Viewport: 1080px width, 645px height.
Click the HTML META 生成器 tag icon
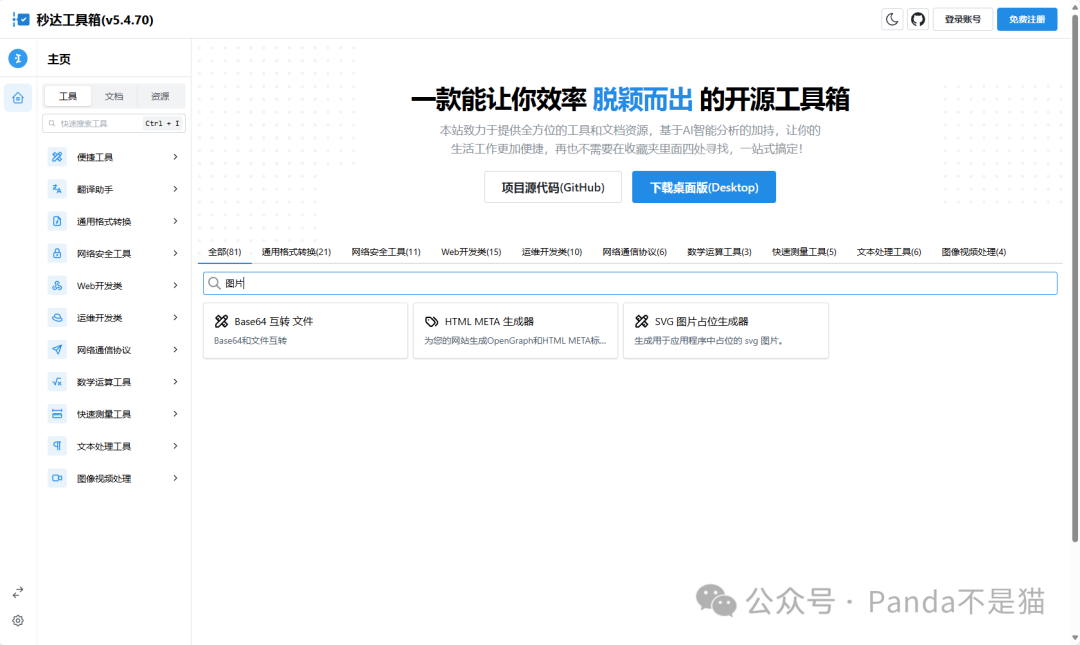coord(431,321)
